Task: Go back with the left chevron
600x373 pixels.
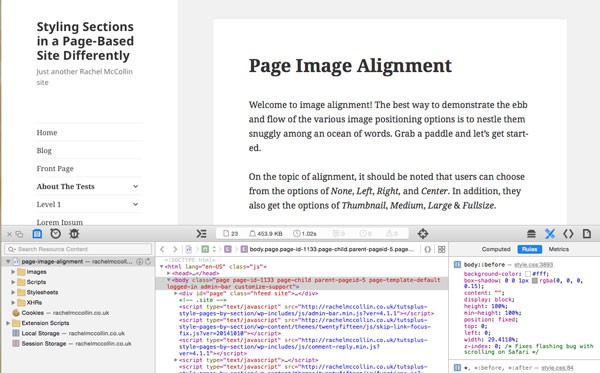Action: pos(162,249)
